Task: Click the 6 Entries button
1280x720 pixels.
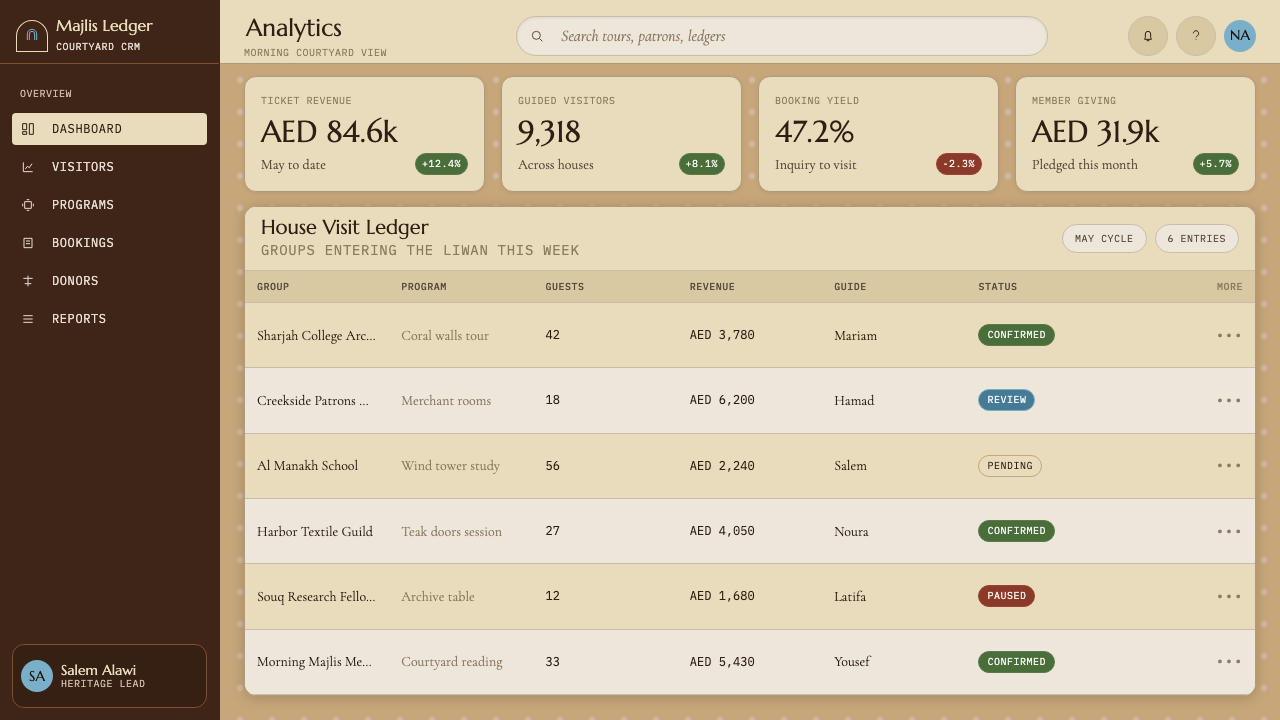Action: tap(1196, 239)
